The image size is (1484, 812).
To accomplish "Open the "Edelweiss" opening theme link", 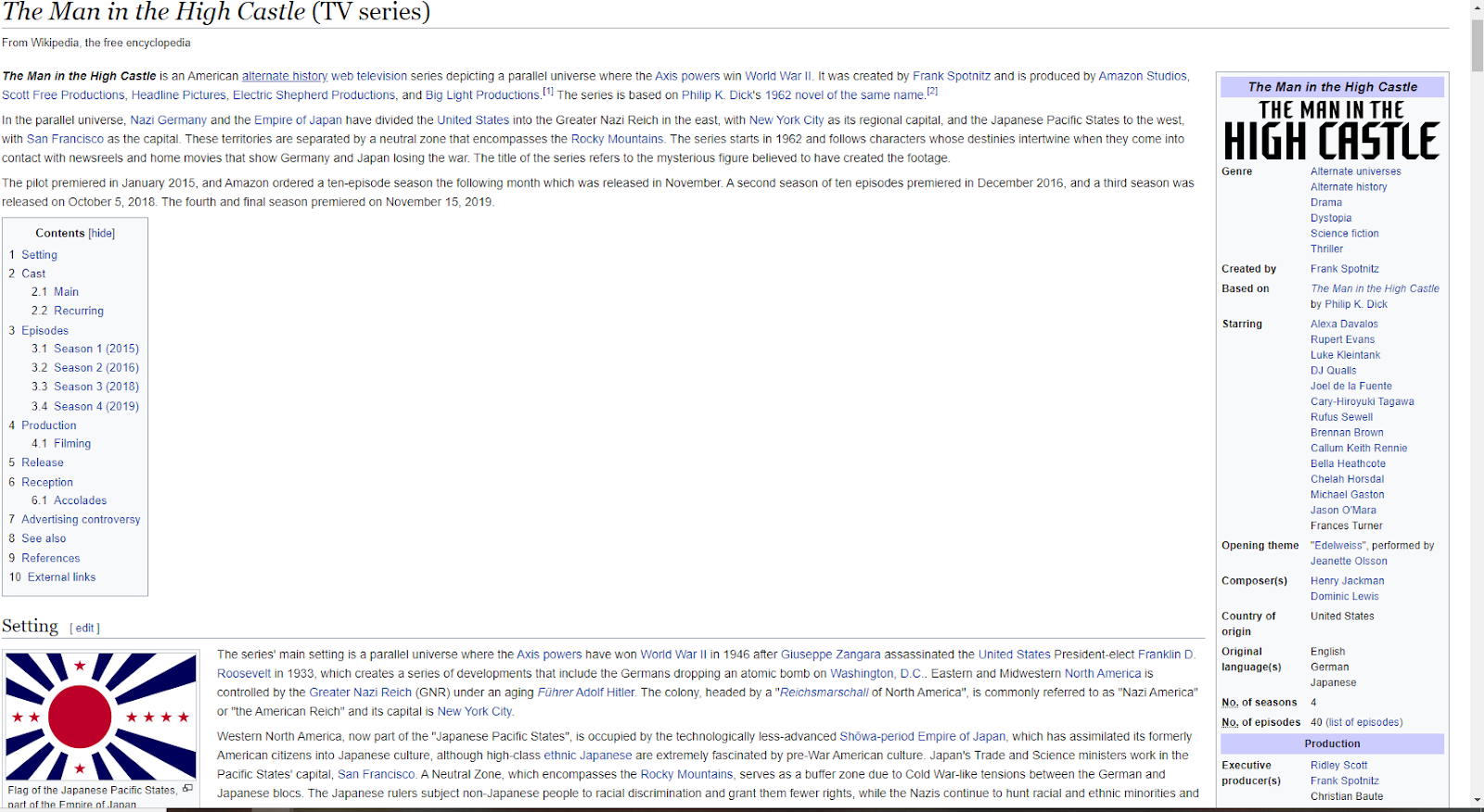I will pyautogui.click(x=1338, y=546).
